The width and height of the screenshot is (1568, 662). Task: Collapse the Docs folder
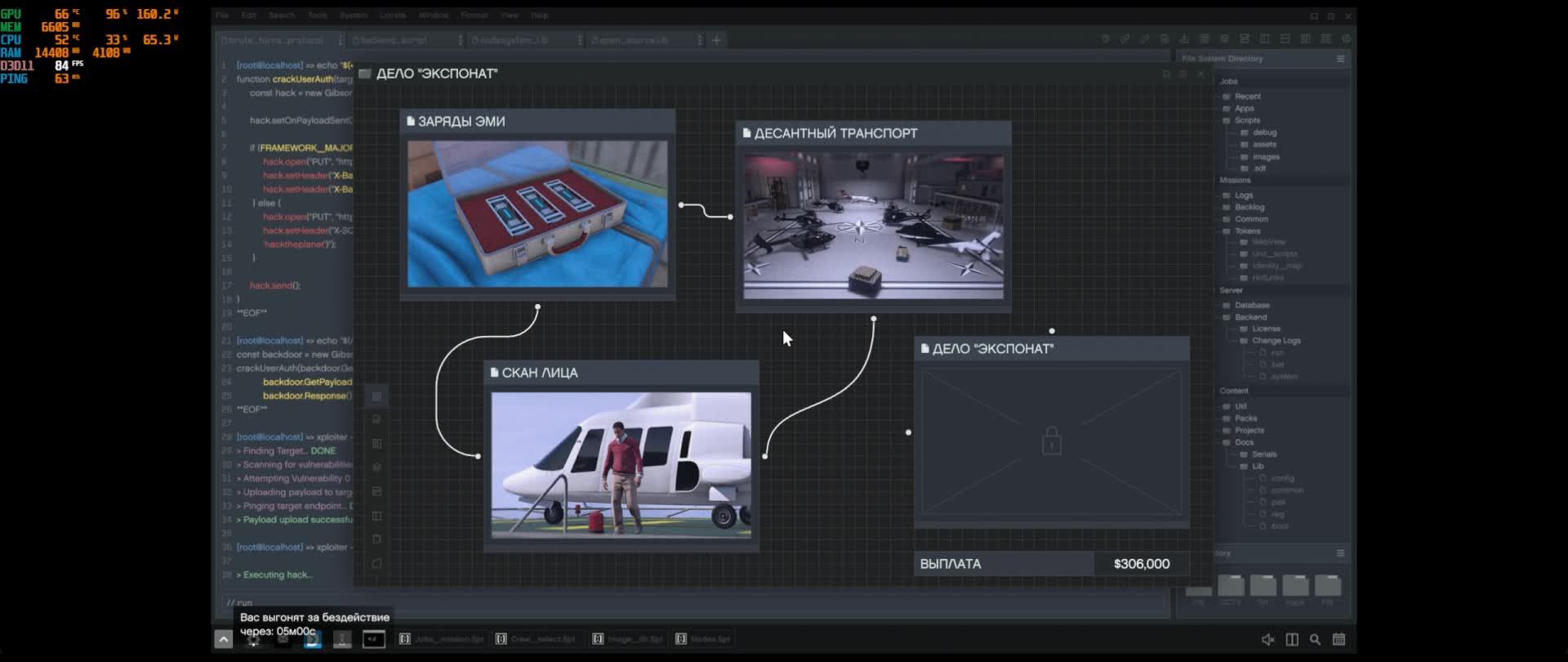point(1238,442)
